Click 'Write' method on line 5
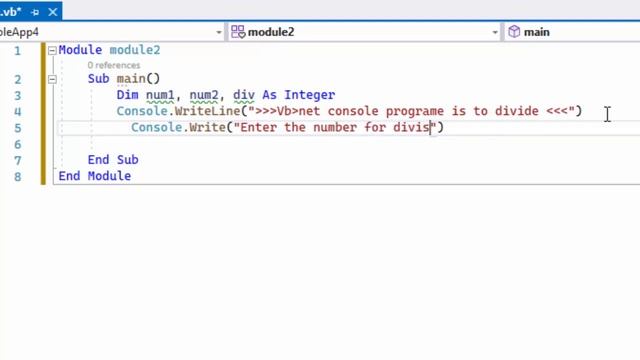 pos(207,127)
